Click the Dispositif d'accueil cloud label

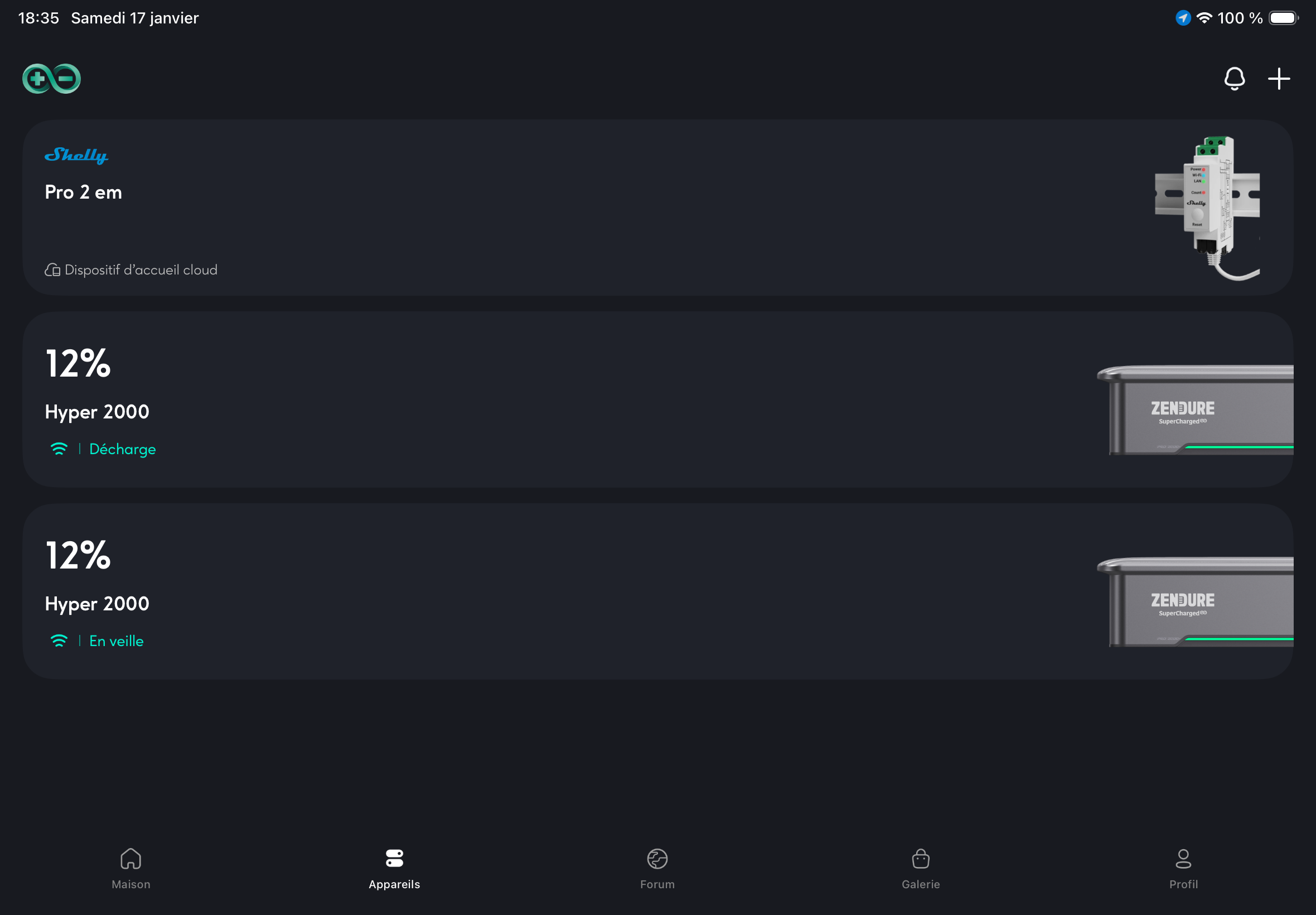tap(141, 270)
